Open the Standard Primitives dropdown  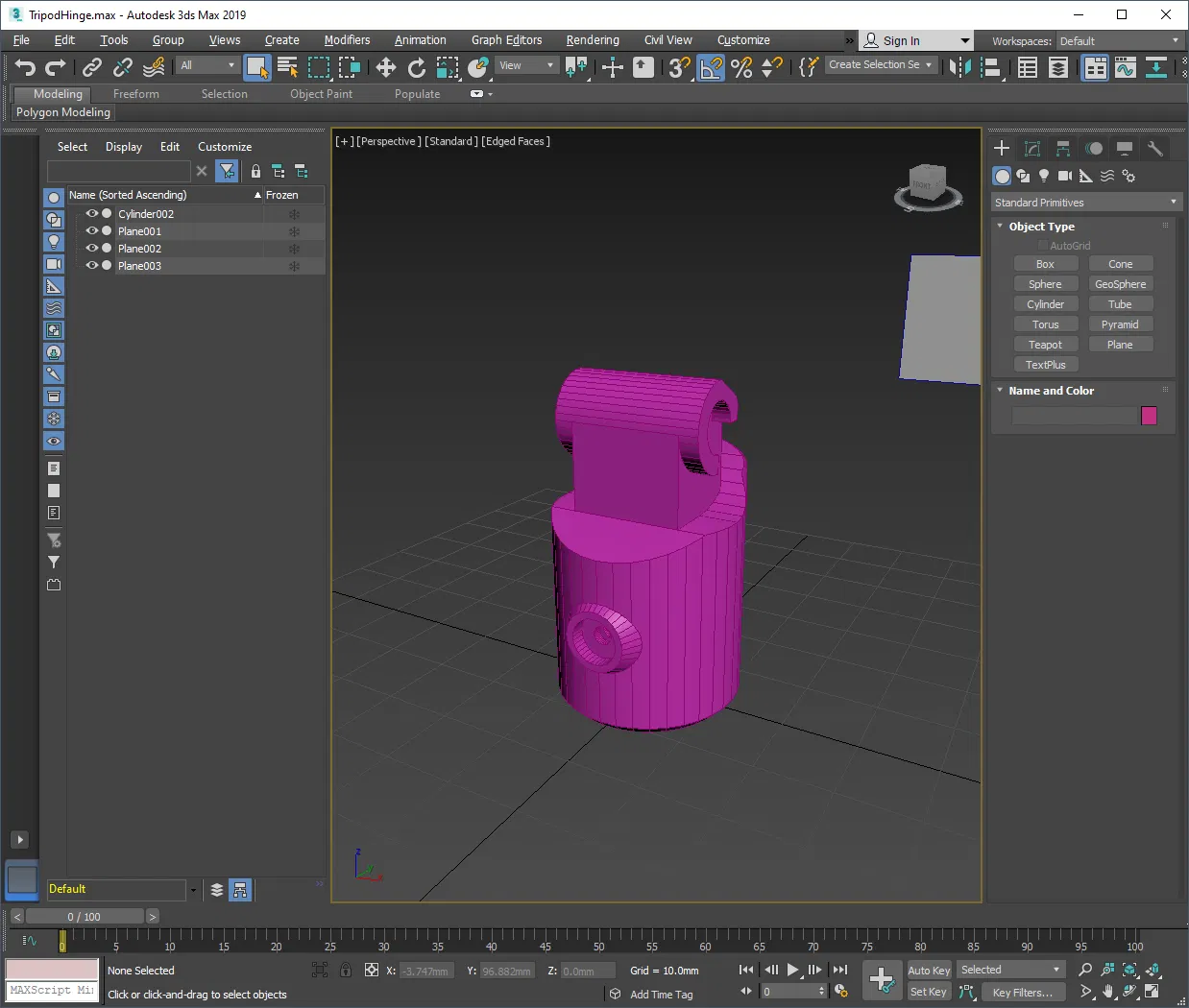click(x=1085, y=203)
